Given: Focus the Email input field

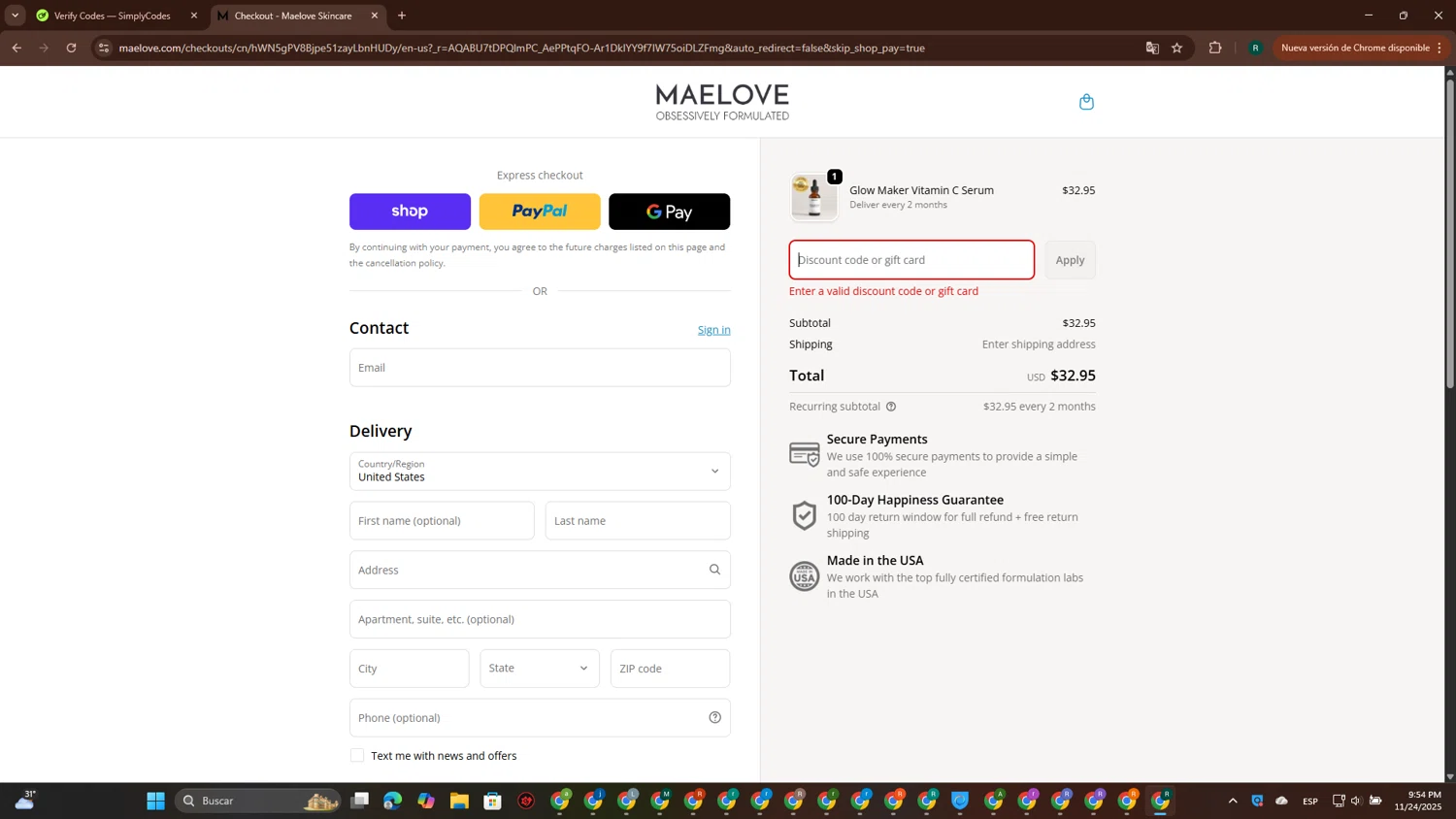Looking at the screenshot, I should tap(540, 368).
